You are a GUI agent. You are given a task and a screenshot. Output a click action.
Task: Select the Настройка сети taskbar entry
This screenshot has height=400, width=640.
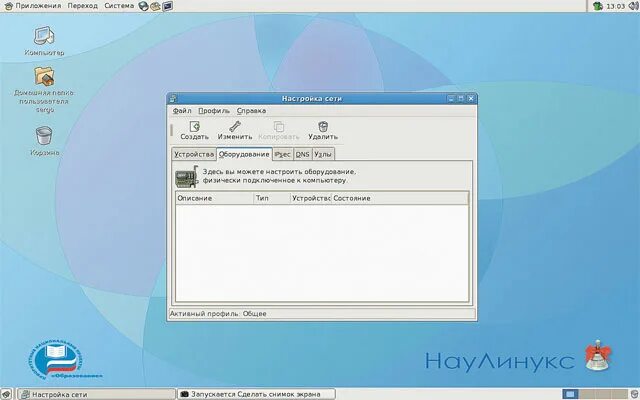(x=97, y=394)
